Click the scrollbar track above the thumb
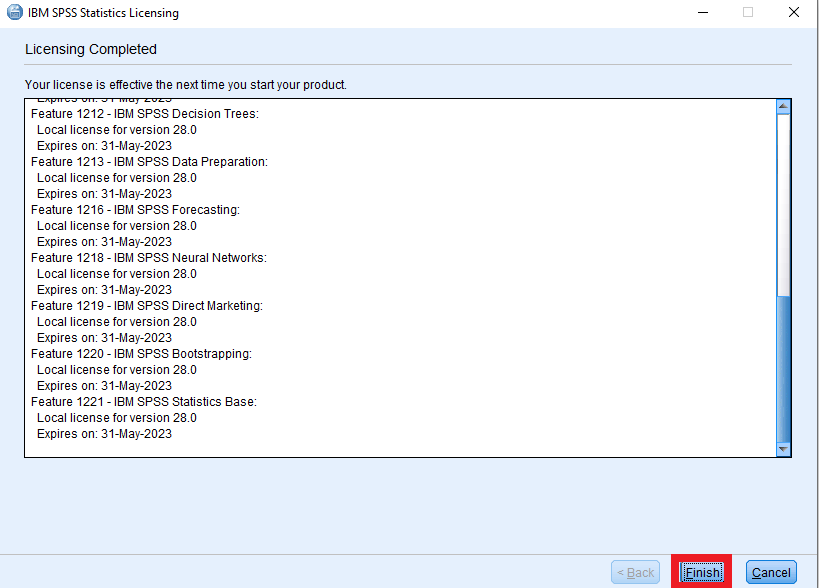 click(783, 200)
